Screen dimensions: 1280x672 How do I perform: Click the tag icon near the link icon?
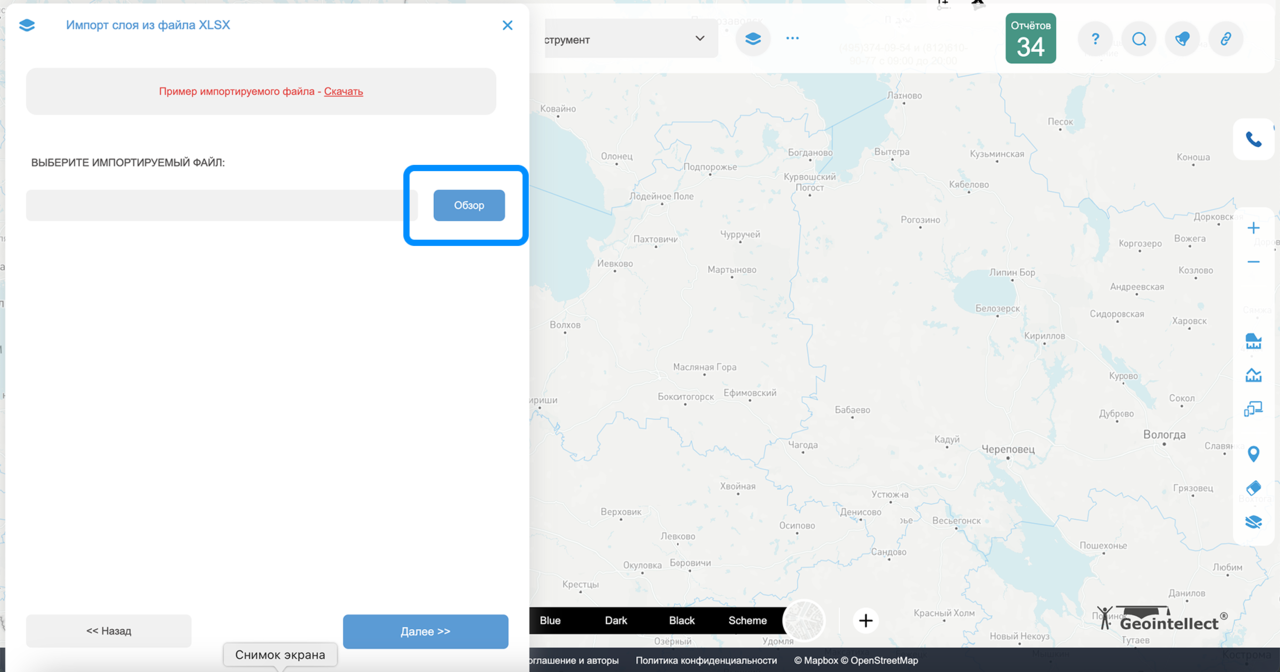click(1182, 38)
